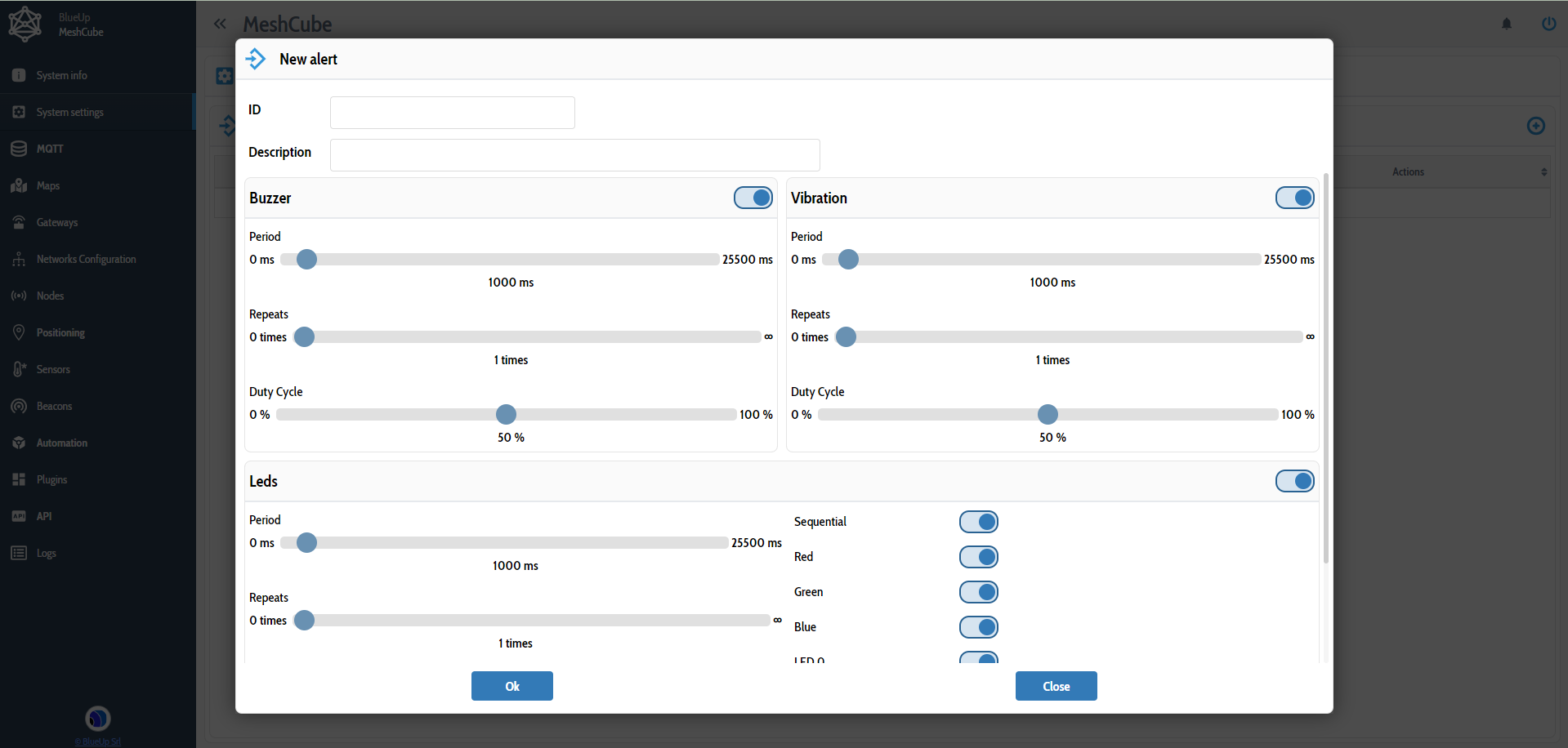Viewport: 1568px width, 748px height.
Task: Select the Nodes section
Action: coord(50,296)
